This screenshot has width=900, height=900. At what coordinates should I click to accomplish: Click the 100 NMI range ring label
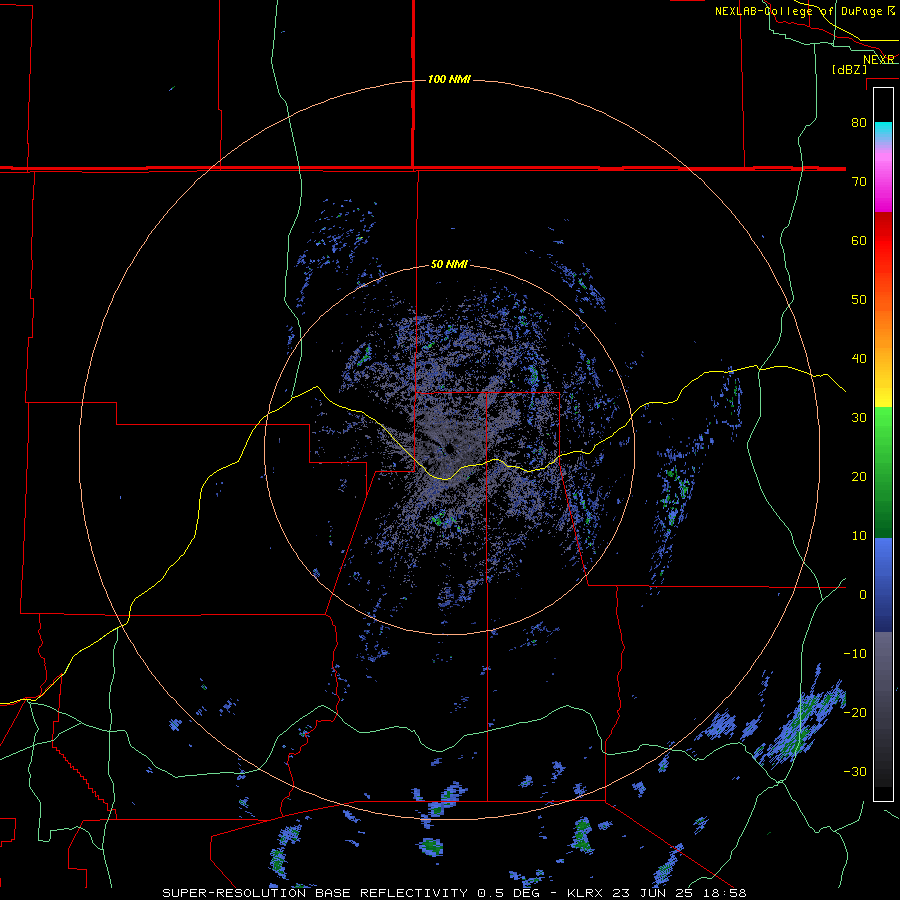[x=449, y=79]
